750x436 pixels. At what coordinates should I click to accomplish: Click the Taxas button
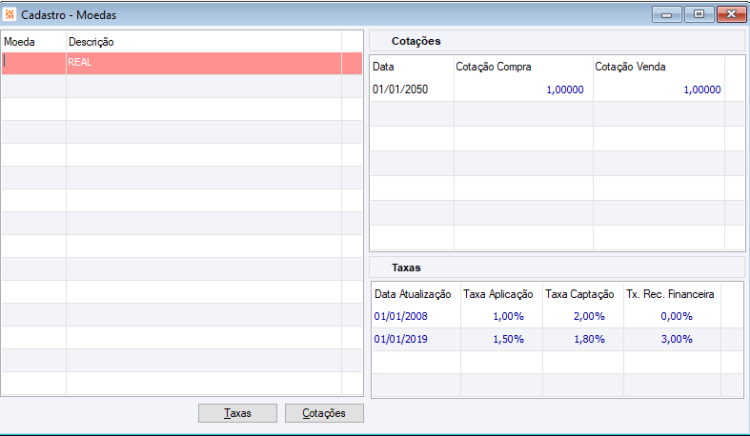(237, 413)
